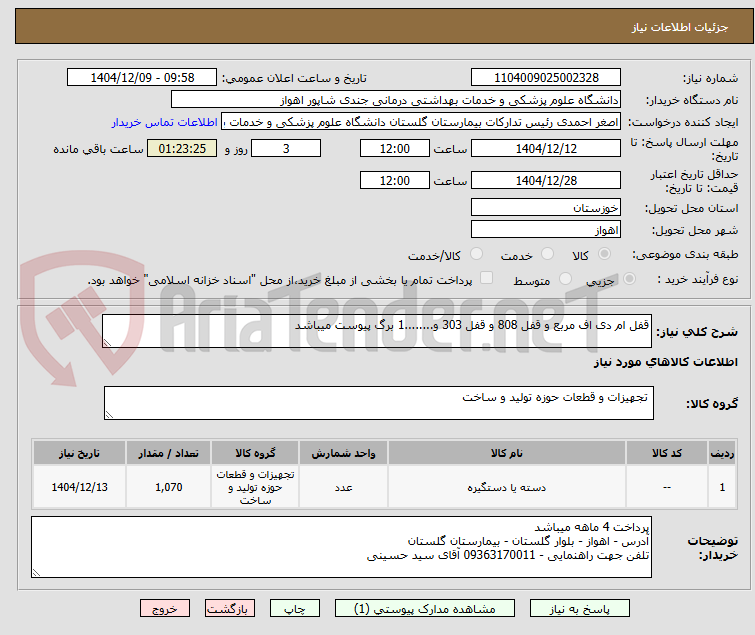The width and height of the screenshot is (755, 635).
Task: Select the خدمت radio button
Action: coord(547,254)
